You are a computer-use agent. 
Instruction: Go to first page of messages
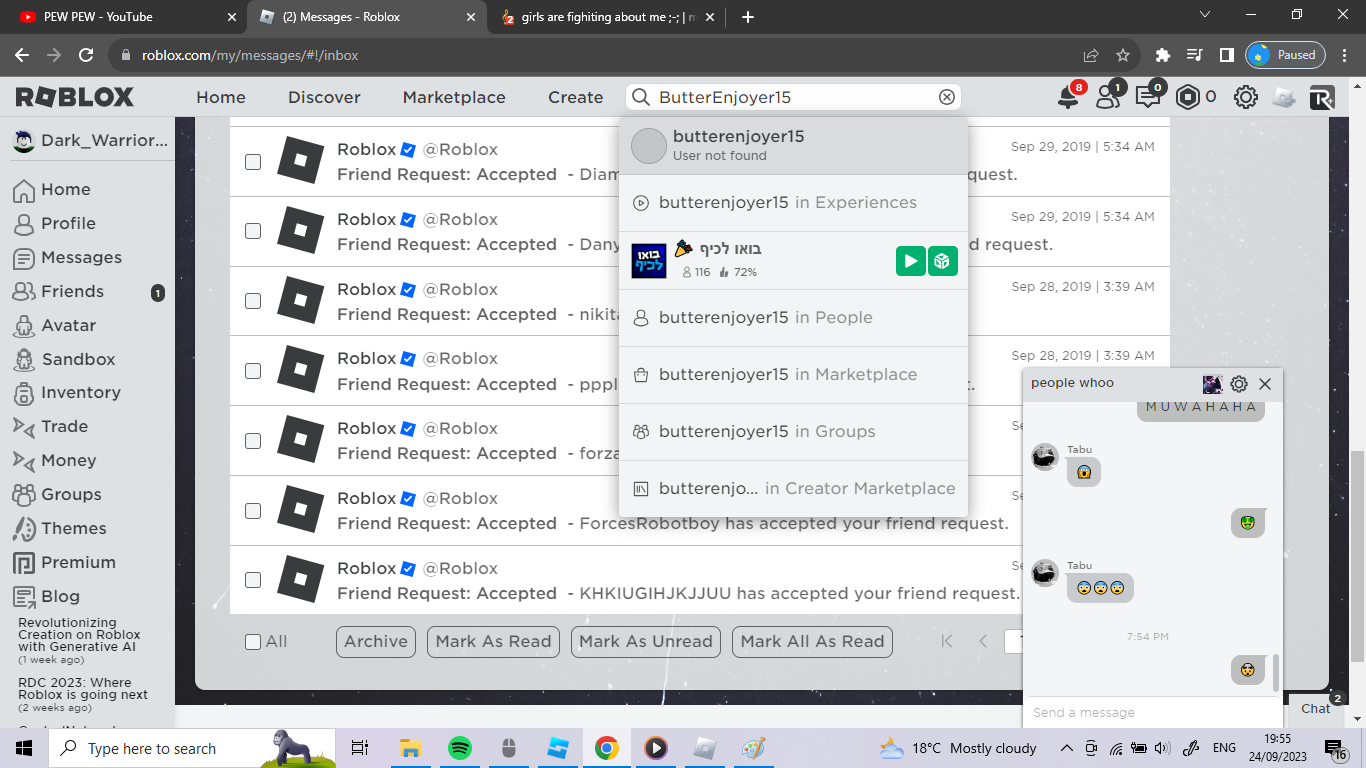tap(947, 642)
